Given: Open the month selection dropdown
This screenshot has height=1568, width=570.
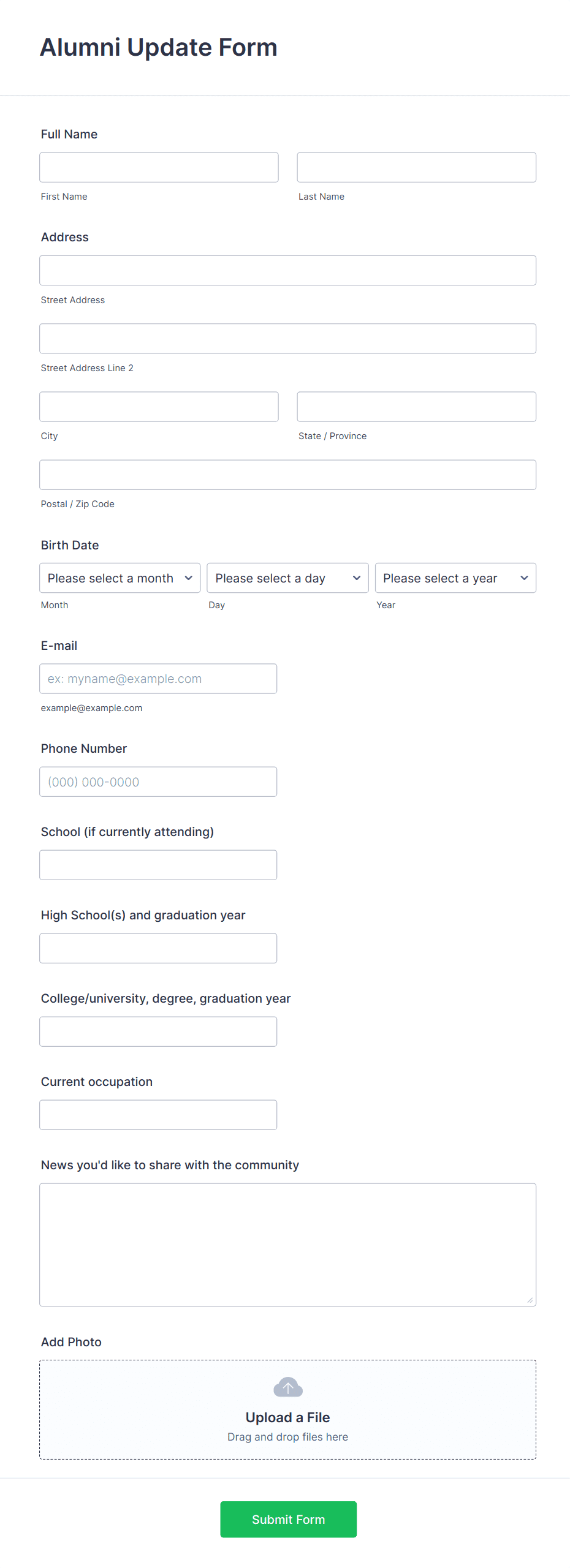Looking at the screenshot, I should [x=120, y=578].
